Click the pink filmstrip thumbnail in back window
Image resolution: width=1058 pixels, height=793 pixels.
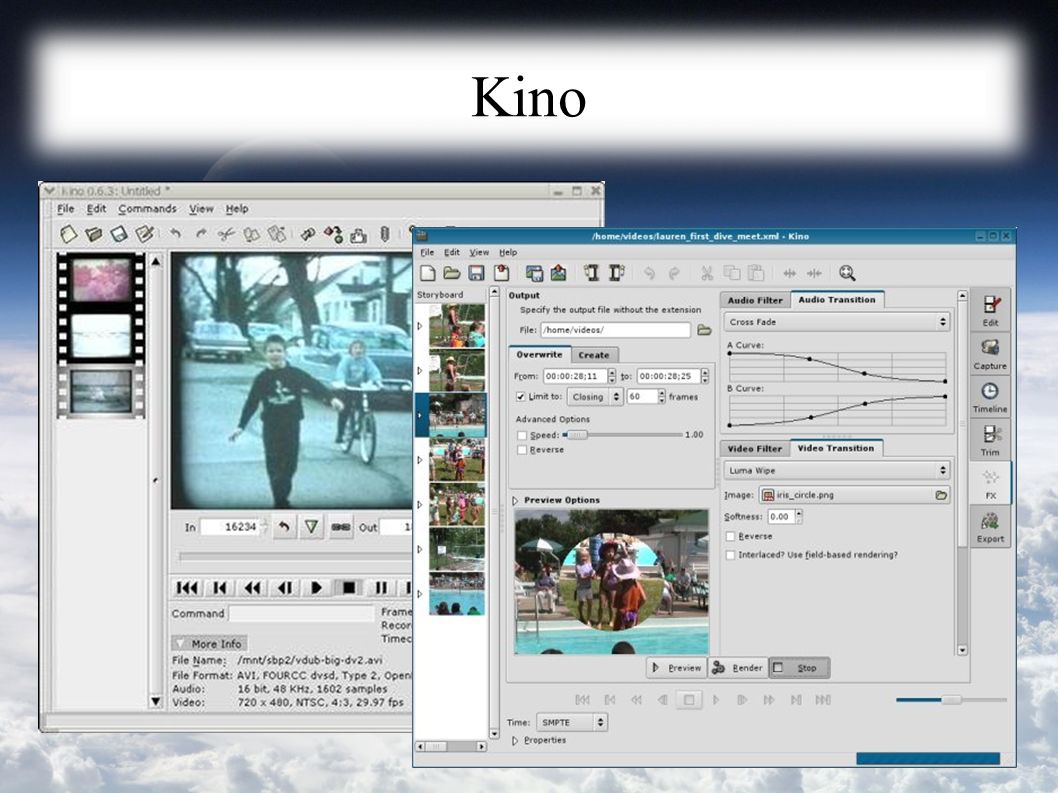tap(101, 280)
